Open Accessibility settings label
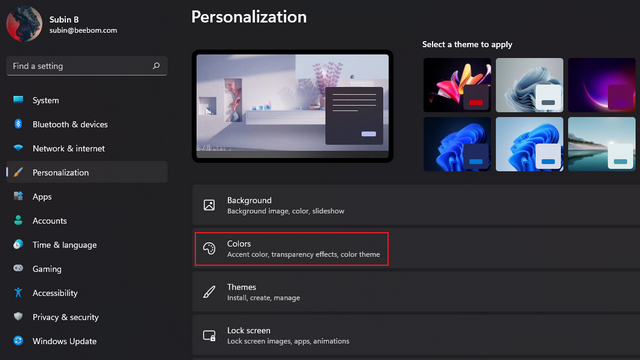Image resolution: width=640 pixels, height=360 pixels. click(55, 293)
